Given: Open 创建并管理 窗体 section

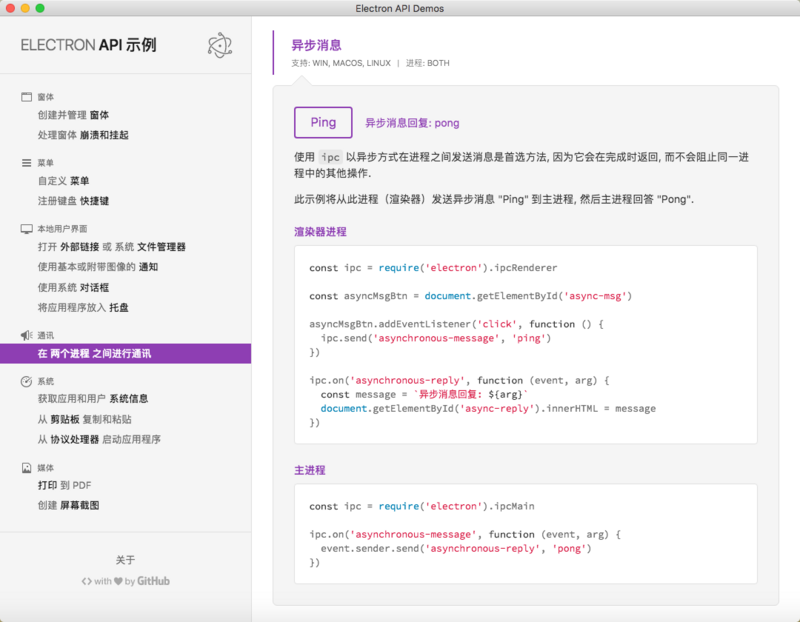Looking at the screenshot, I should pyautogui.click(x=73, y=115).
